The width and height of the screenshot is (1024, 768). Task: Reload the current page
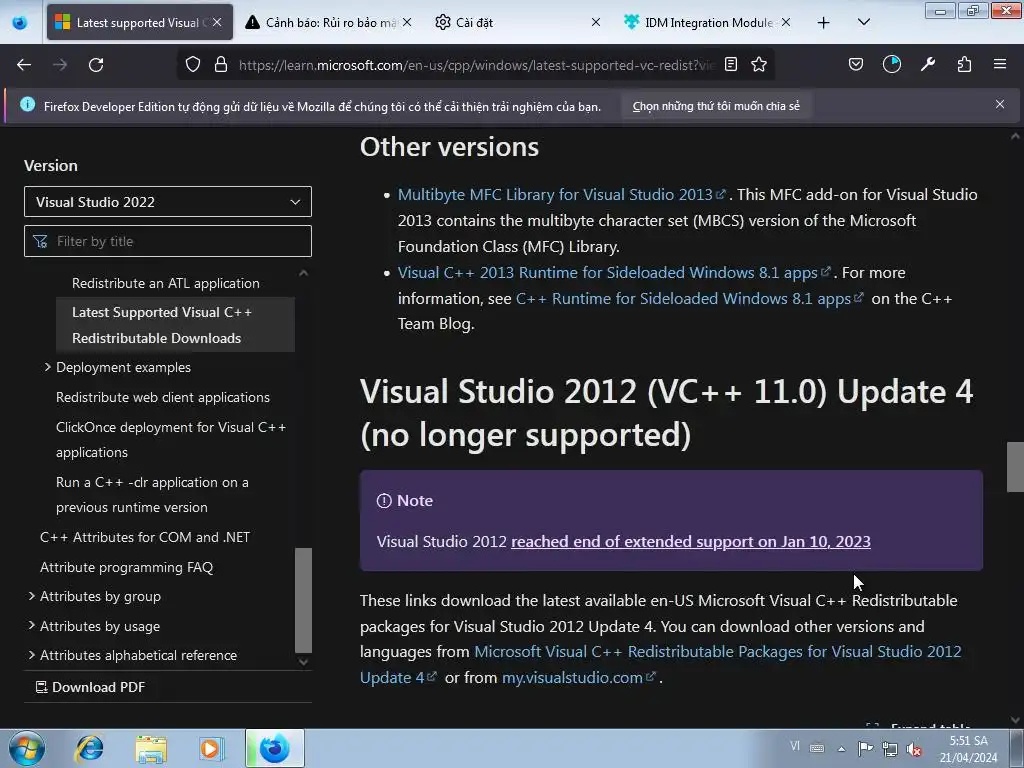96,65
